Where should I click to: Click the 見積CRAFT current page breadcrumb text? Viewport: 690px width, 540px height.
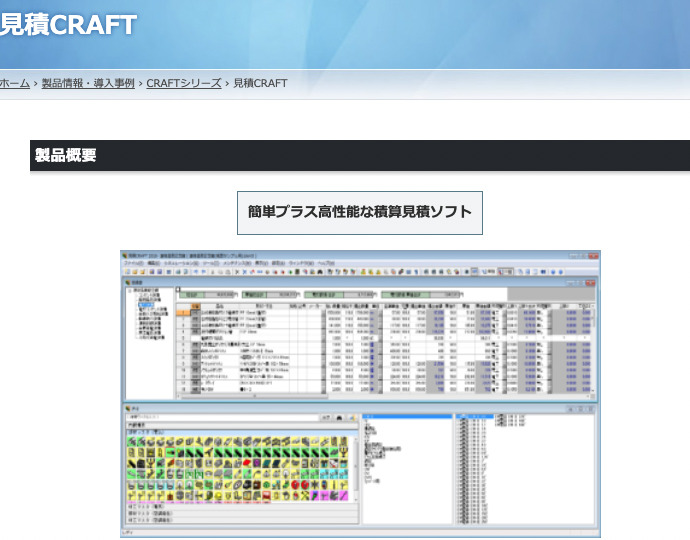[x=260, y=83]
